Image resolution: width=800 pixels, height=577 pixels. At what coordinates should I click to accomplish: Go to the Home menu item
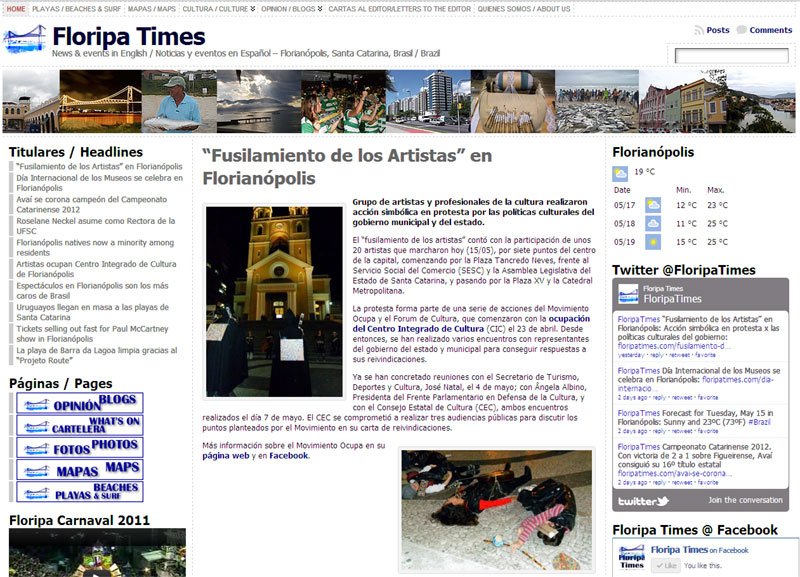click(x=16, y=9)
